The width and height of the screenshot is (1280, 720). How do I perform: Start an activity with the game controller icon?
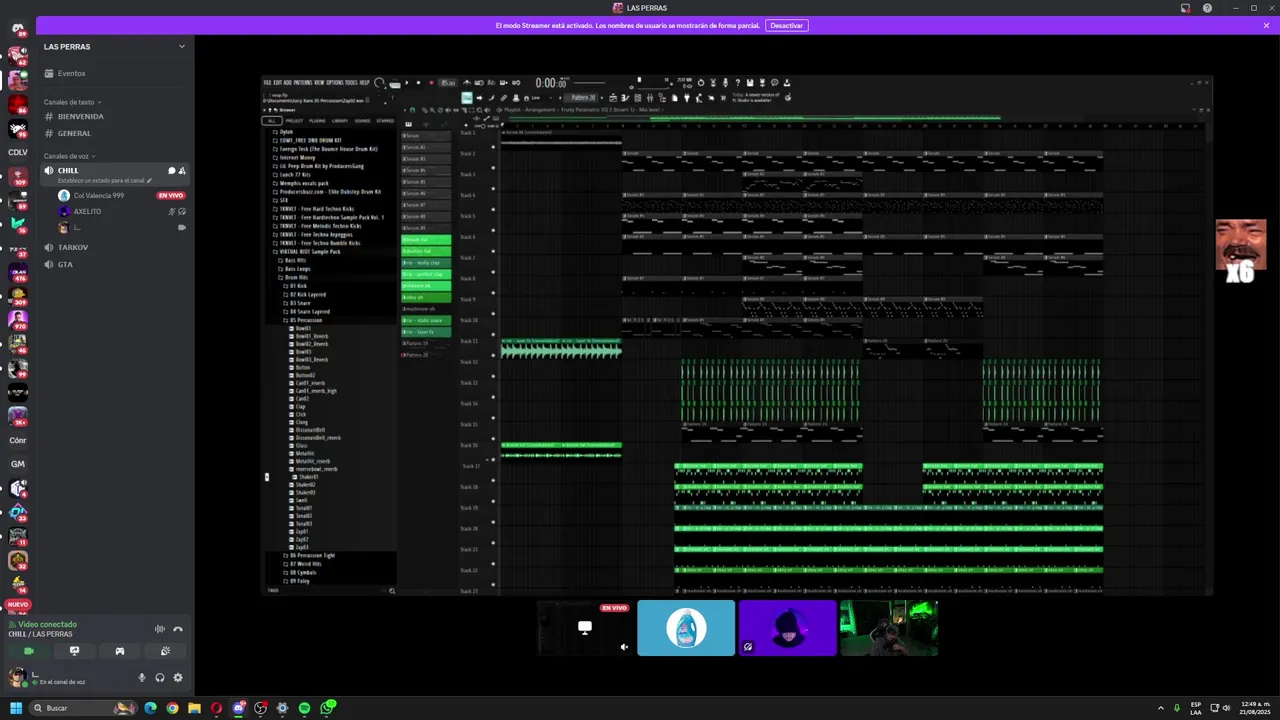[120, 651]
